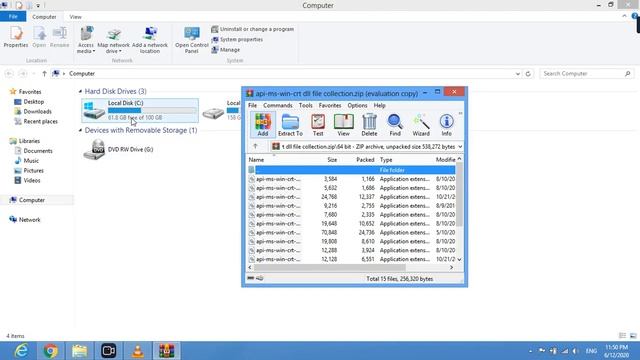The image size is (640, 360).
Task: Launch the Wizard tool in WinRAR
Action: pos(421,124)
